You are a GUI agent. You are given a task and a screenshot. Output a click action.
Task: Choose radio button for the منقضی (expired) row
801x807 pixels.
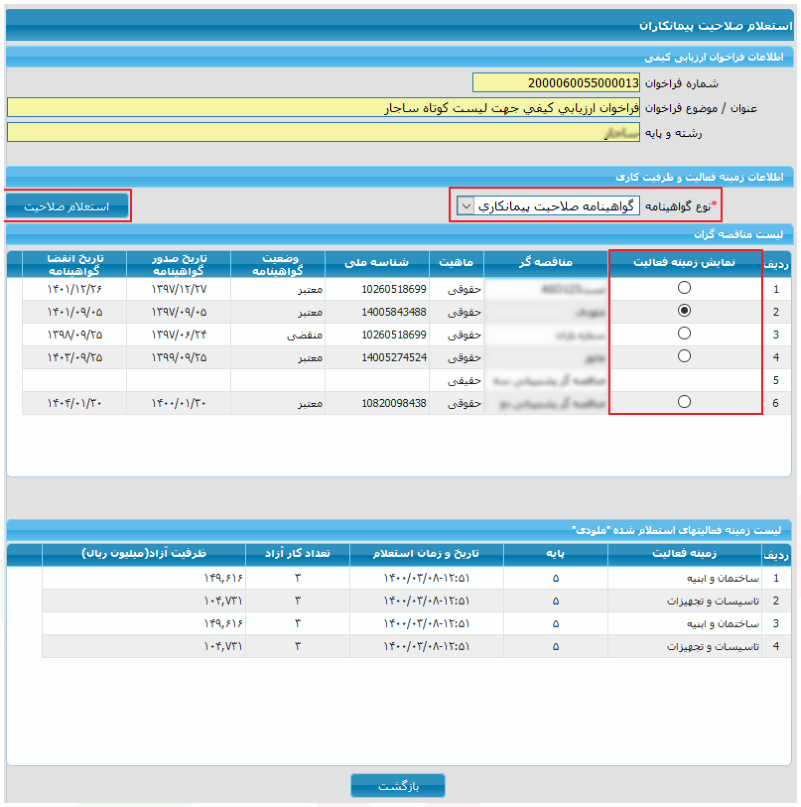[684, 333]
